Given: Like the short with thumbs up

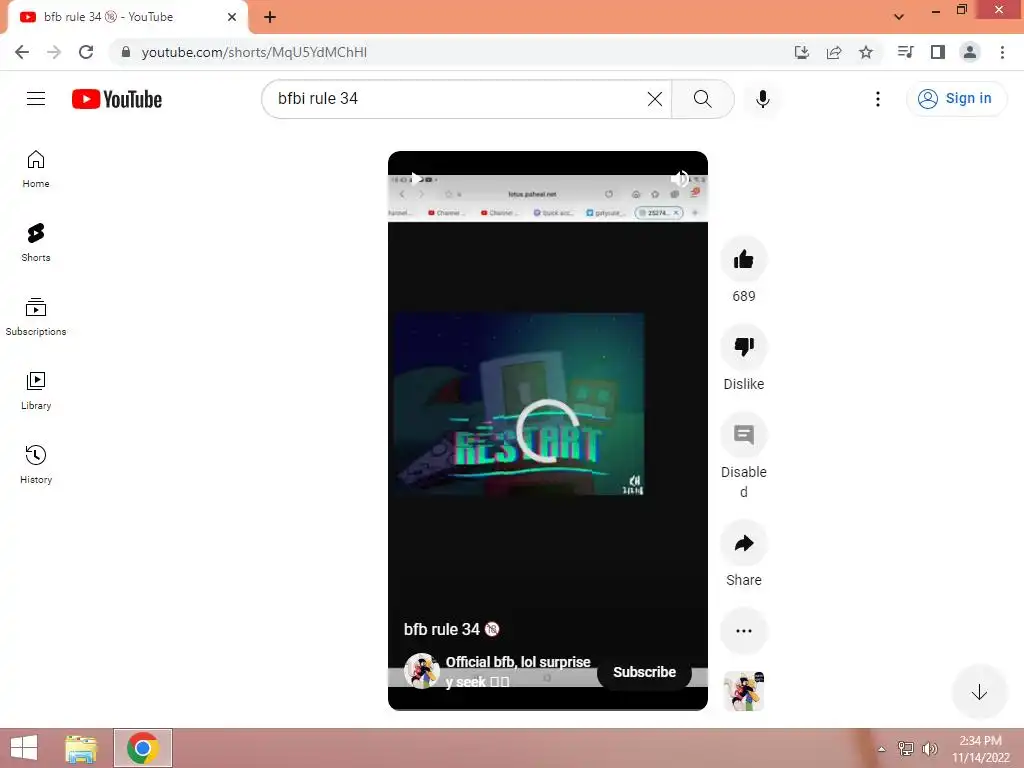Looking at the screenshot, I should click(743, 259).
